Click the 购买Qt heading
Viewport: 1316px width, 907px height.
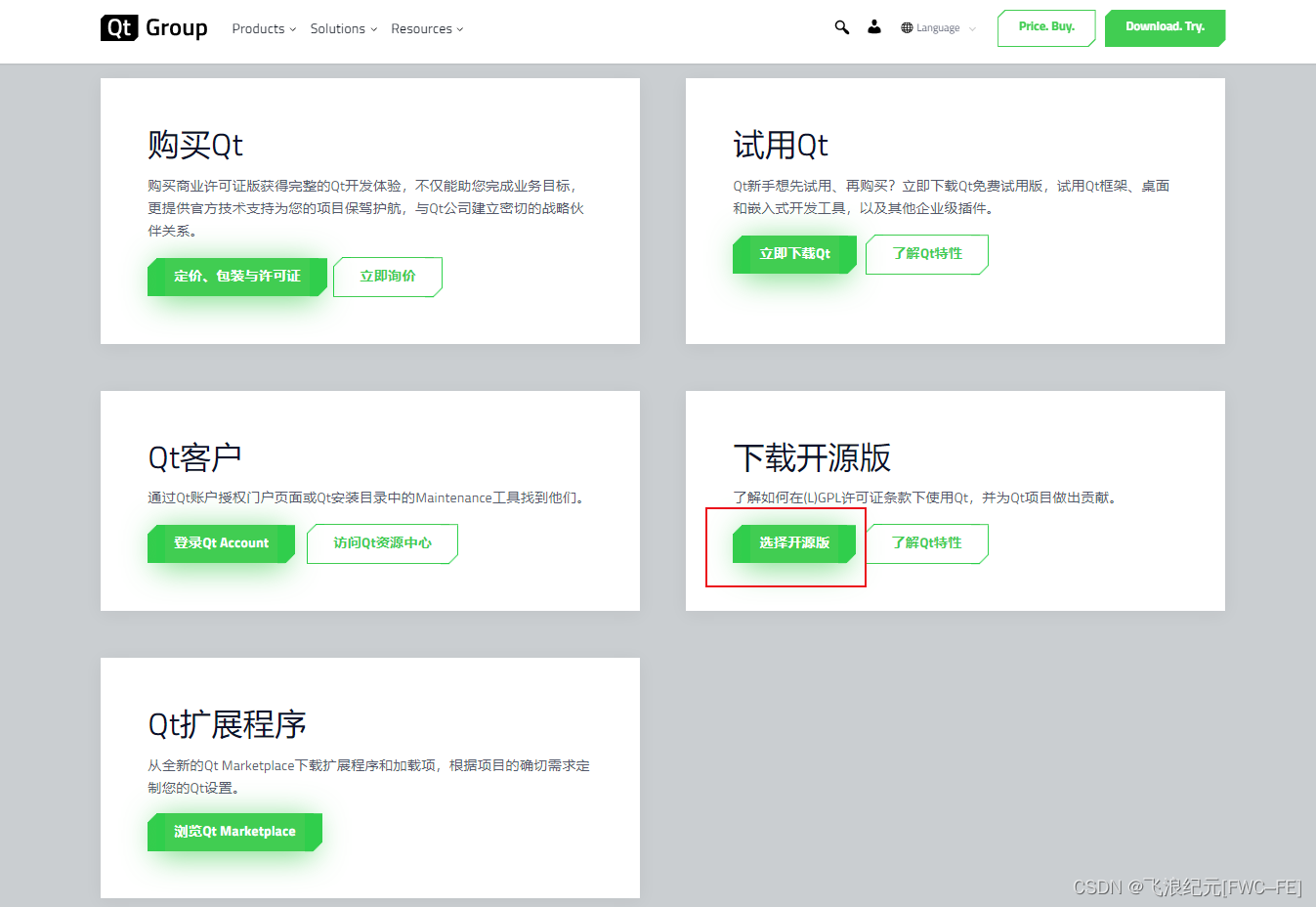coord(195,145)
